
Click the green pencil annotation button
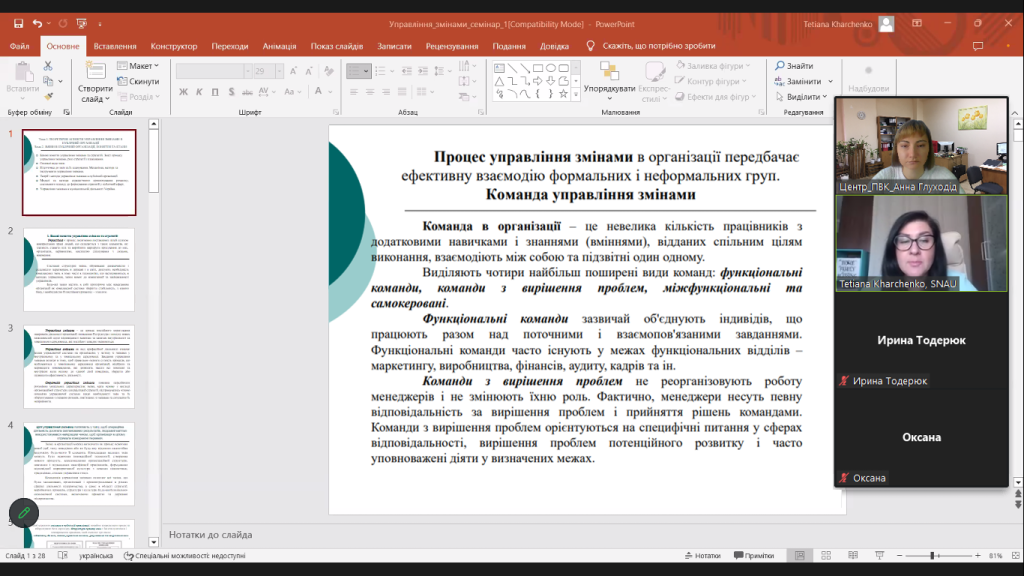[23, 513]
